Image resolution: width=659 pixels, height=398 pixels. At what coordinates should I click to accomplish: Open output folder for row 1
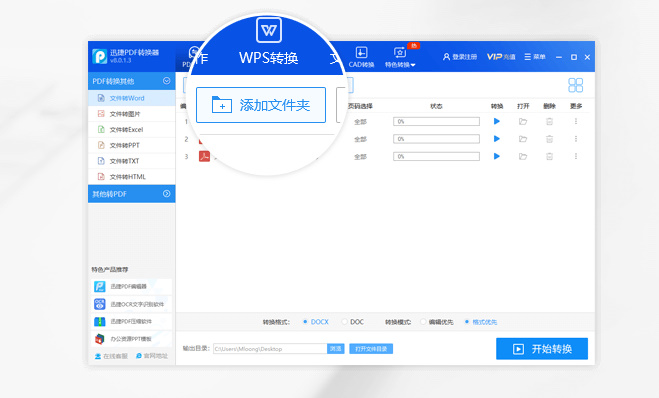(523, 121)
